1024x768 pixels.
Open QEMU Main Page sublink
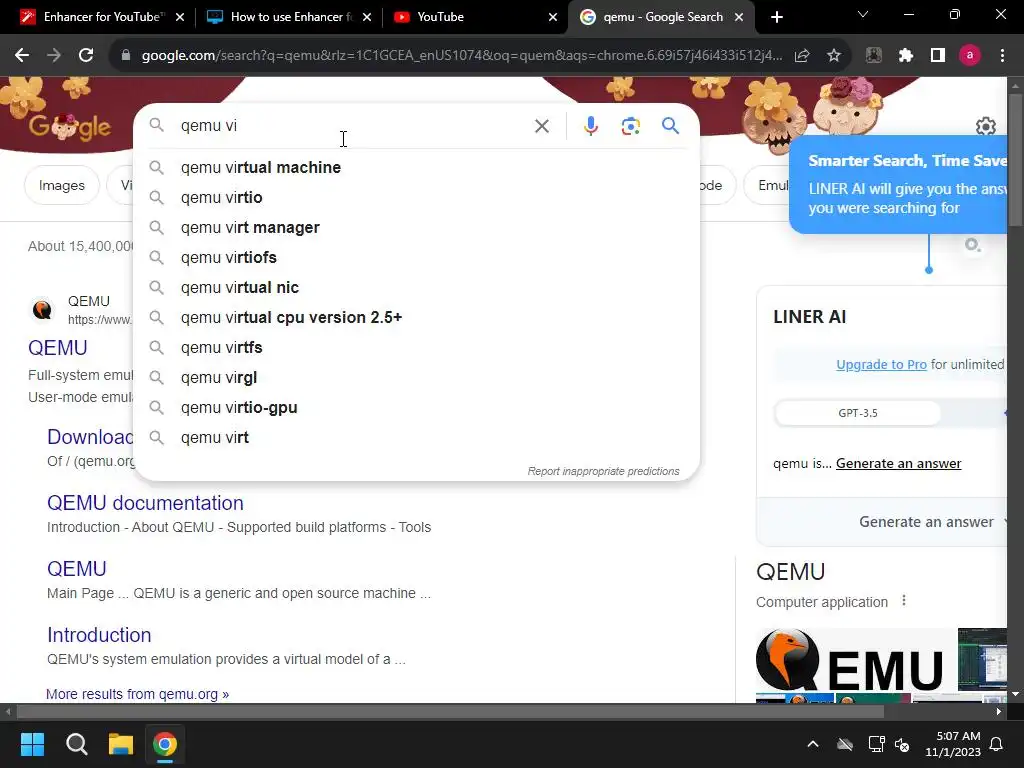tap(76, 569)
